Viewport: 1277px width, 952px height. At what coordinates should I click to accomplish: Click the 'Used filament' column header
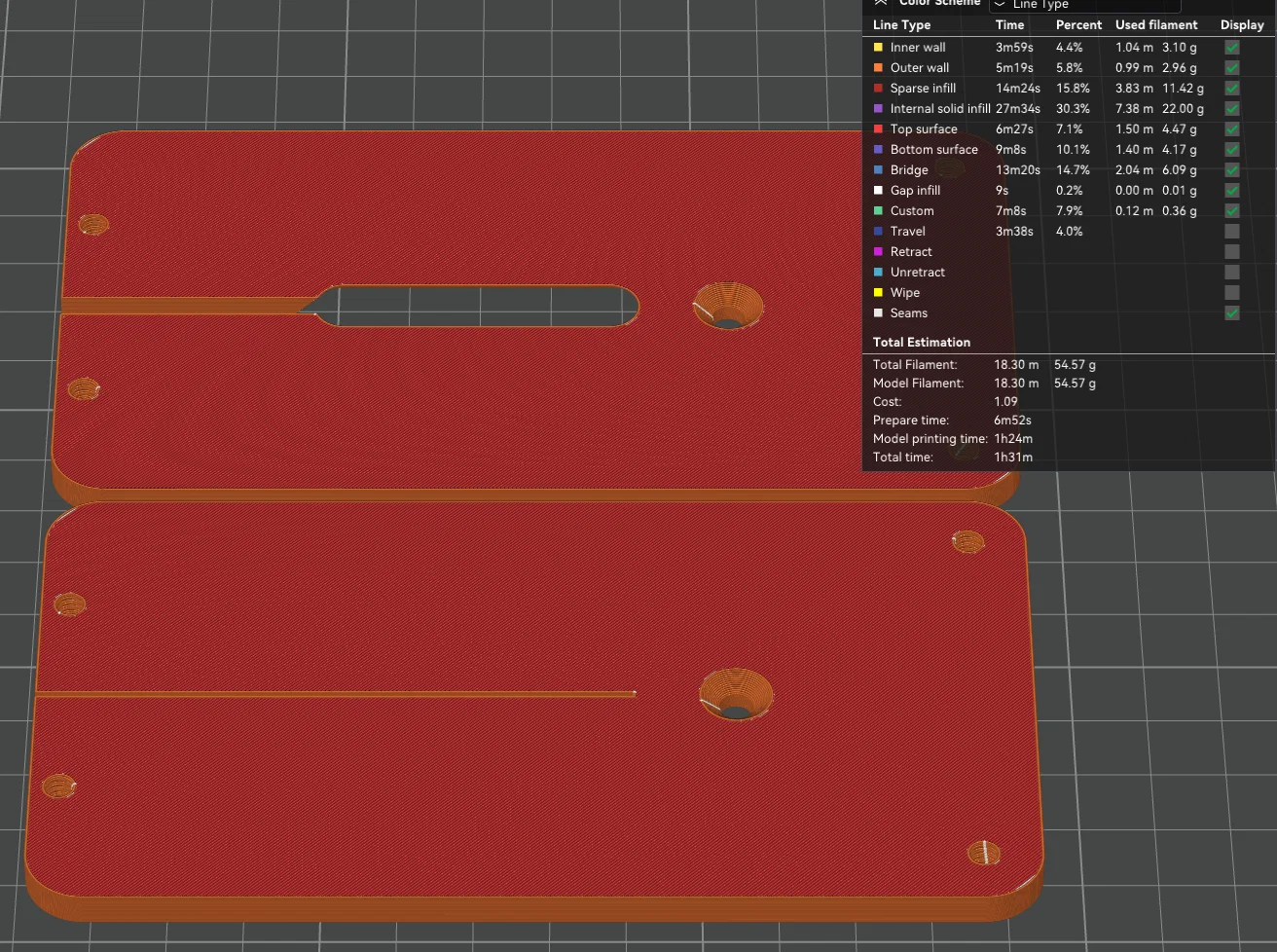pyautogui.click(x=1156, y=25)
